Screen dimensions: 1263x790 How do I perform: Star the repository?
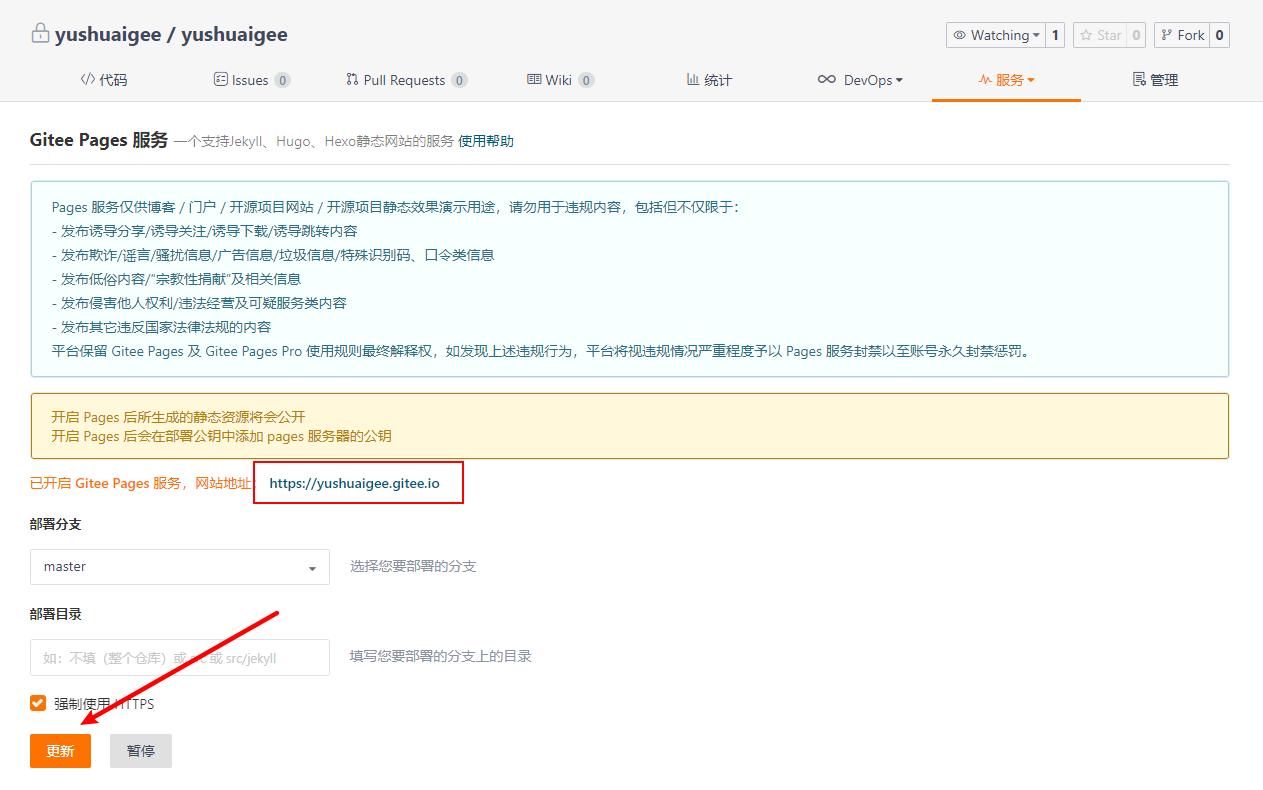tap(1100, 35)
